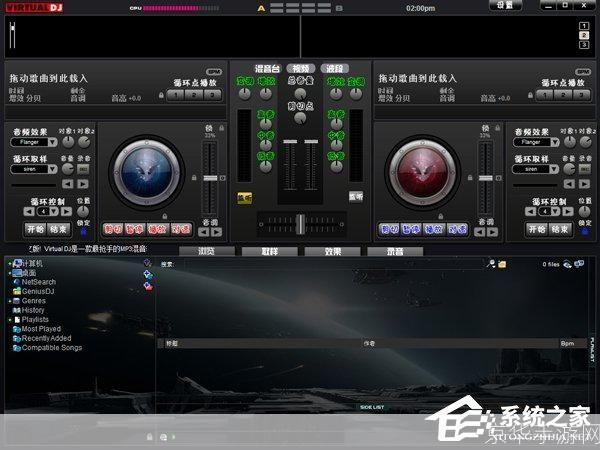Click the first icon after 0 files
Image resolution: width=600 pixels, height=450 pixels.
567,264
